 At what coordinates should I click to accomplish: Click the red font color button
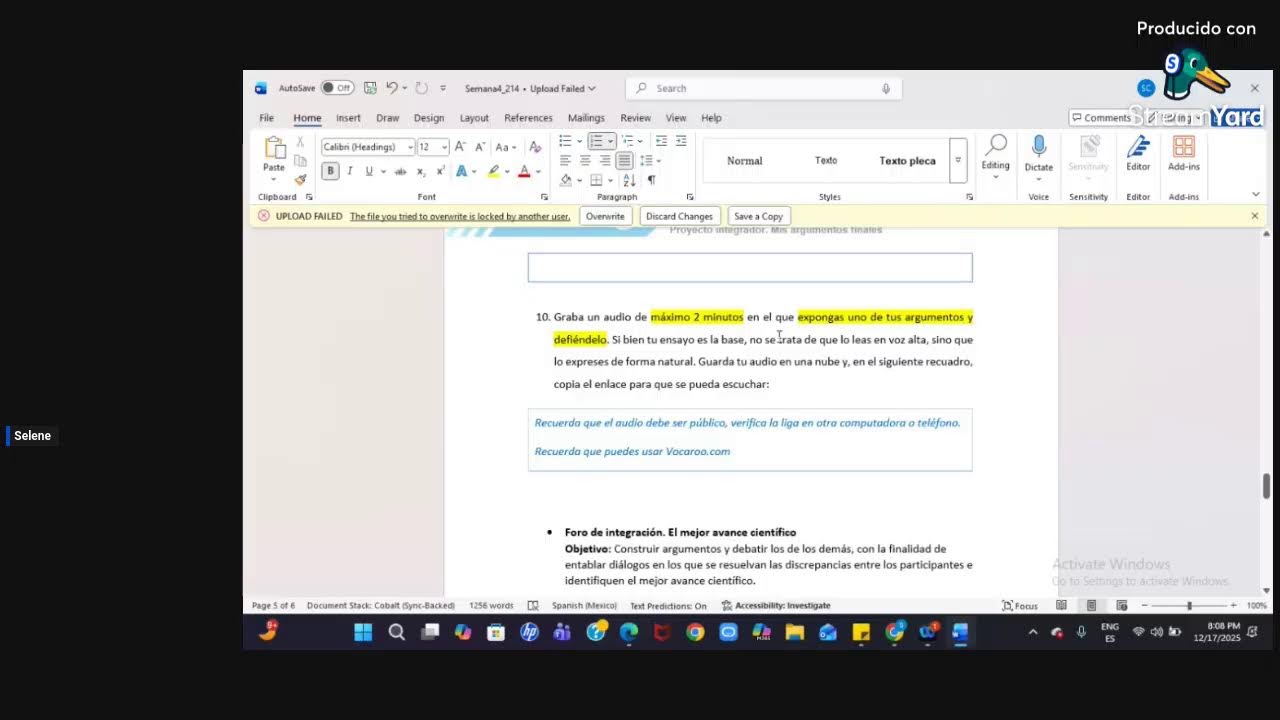tap(523, 171)
